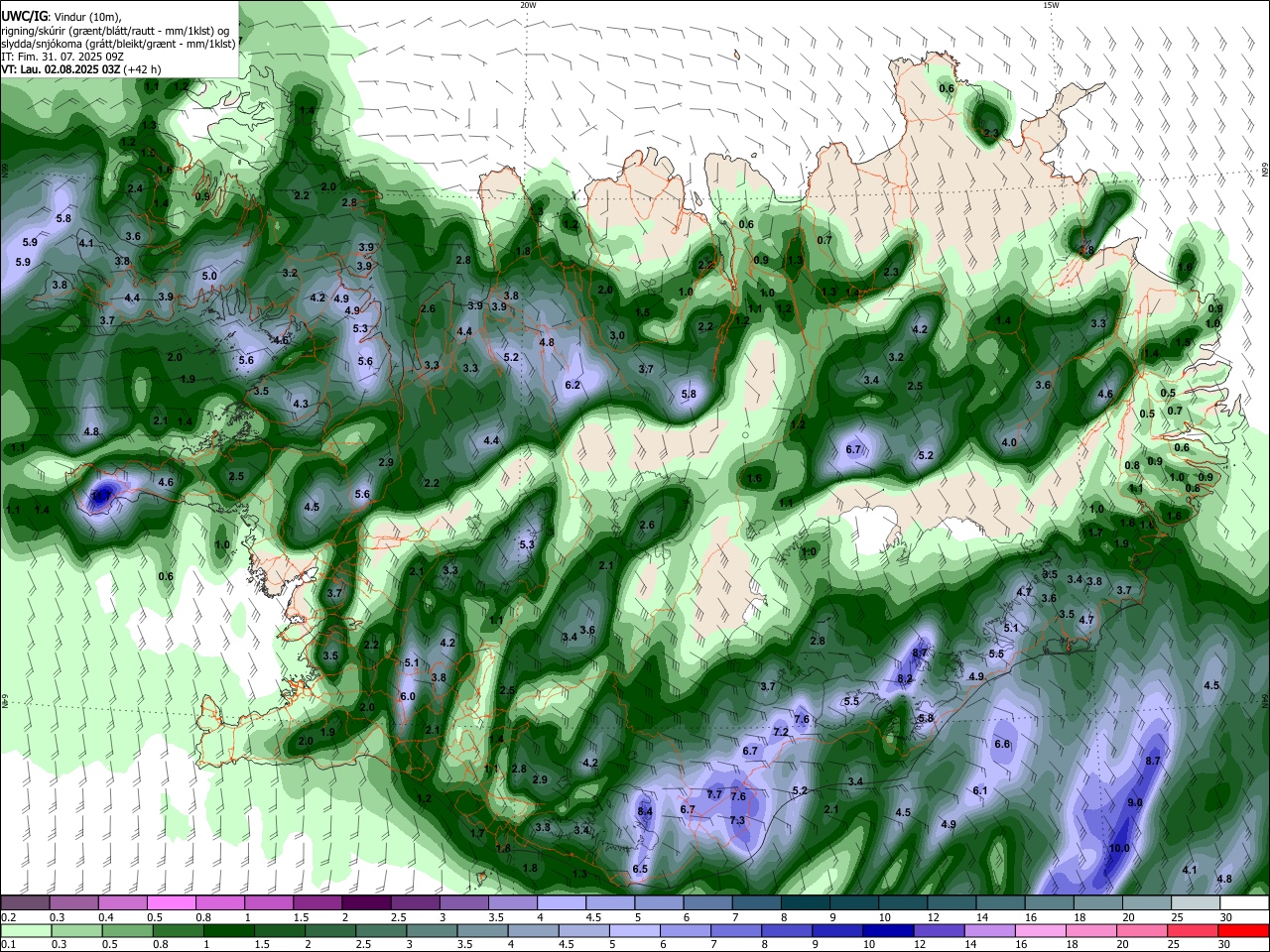Select the '0.1' label in the lower legend row
Image resolution: width=1270 pixels, height=952 pixels.
point(9,944)
